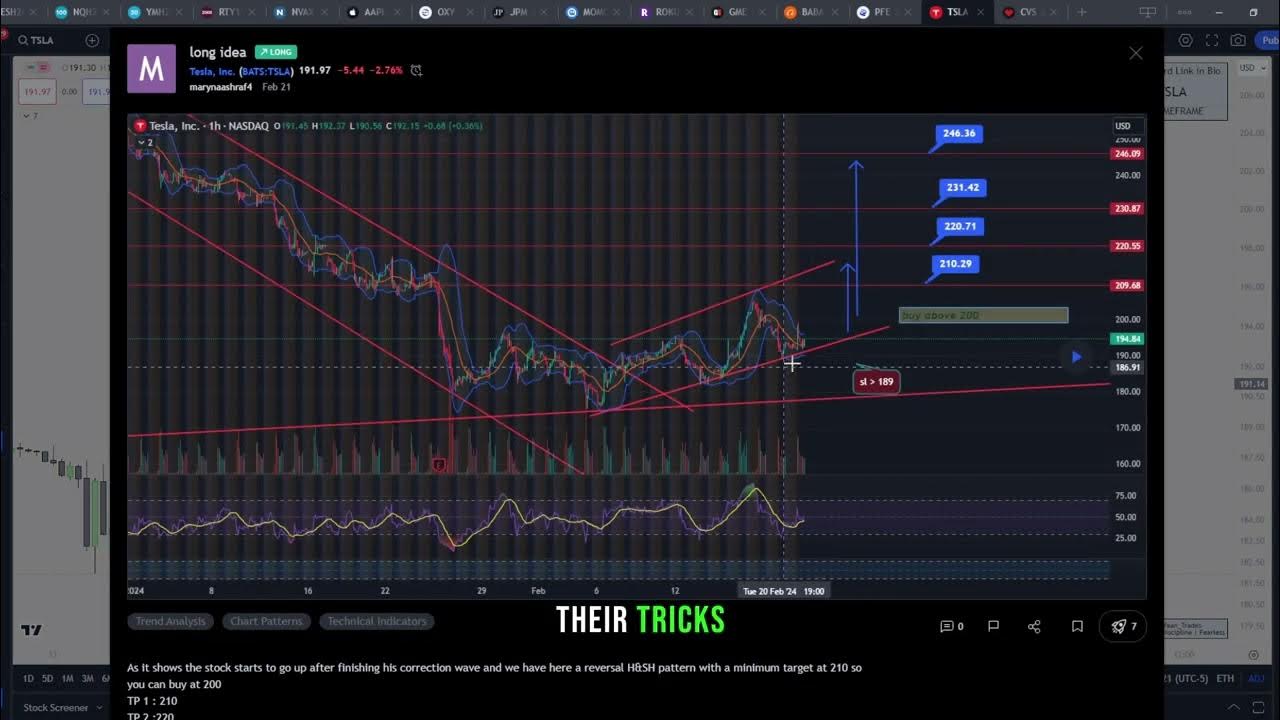This screenshot has height=720, width=1280.
Task: Open the author's M avatar
Action: [151, 68]
